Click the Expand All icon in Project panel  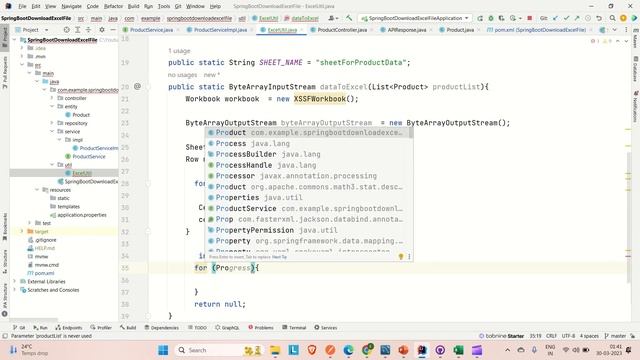78,30
